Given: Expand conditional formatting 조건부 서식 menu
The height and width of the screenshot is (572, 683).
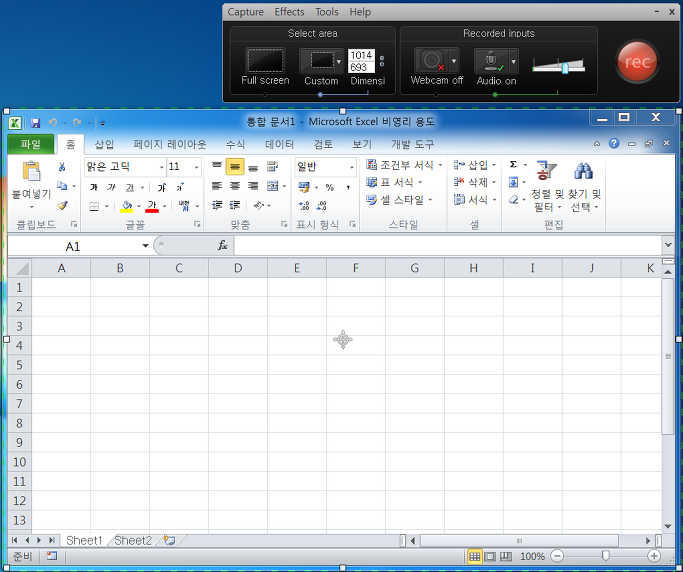Looking at the screenshot, I should 404,165.
